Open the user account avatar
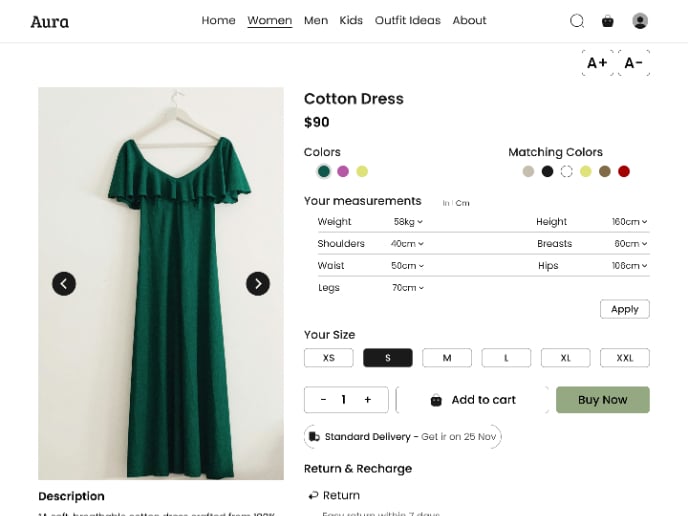Image resolution: width=688 pixels, height=516 pixels. point(640,21)
